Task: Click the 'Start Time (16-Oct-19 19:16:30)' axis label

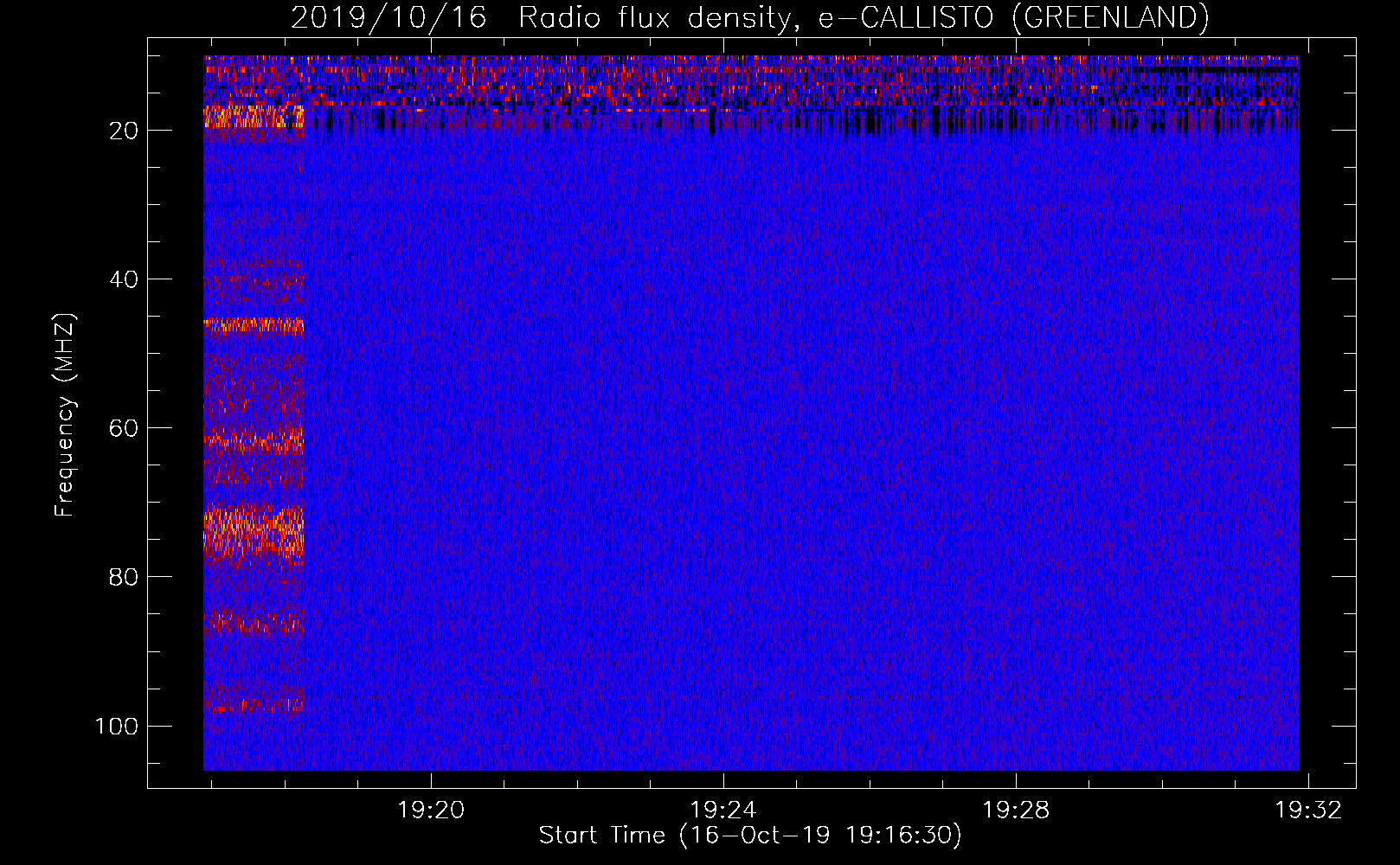Action: [750, 836]
